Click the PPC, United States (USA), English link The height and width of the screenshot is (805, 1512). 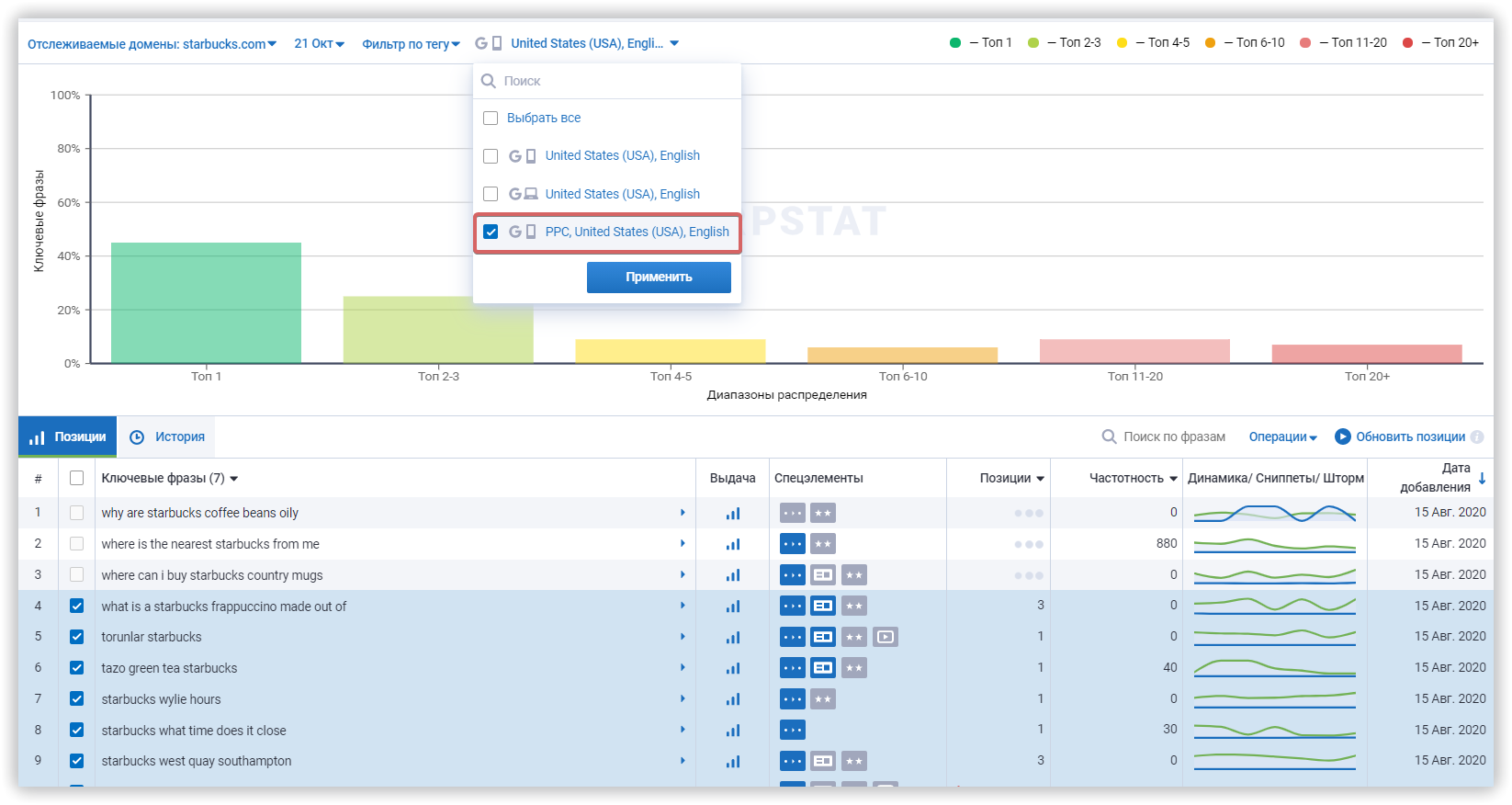tap(638, 232)
